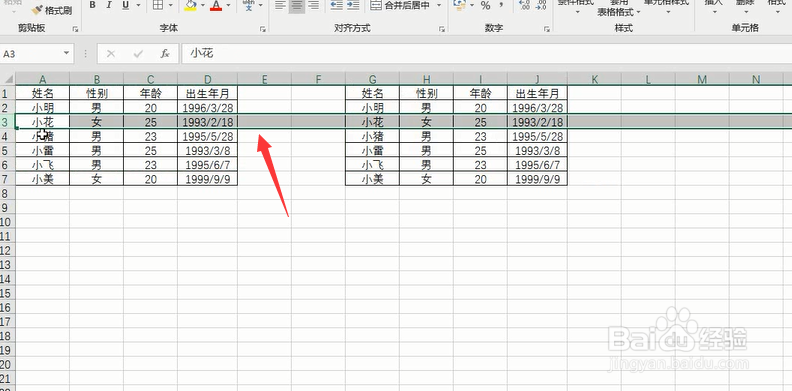The image size is (792, 391).
Task: Click header cell J1 出生年月
Action: (x=537, y=93)
